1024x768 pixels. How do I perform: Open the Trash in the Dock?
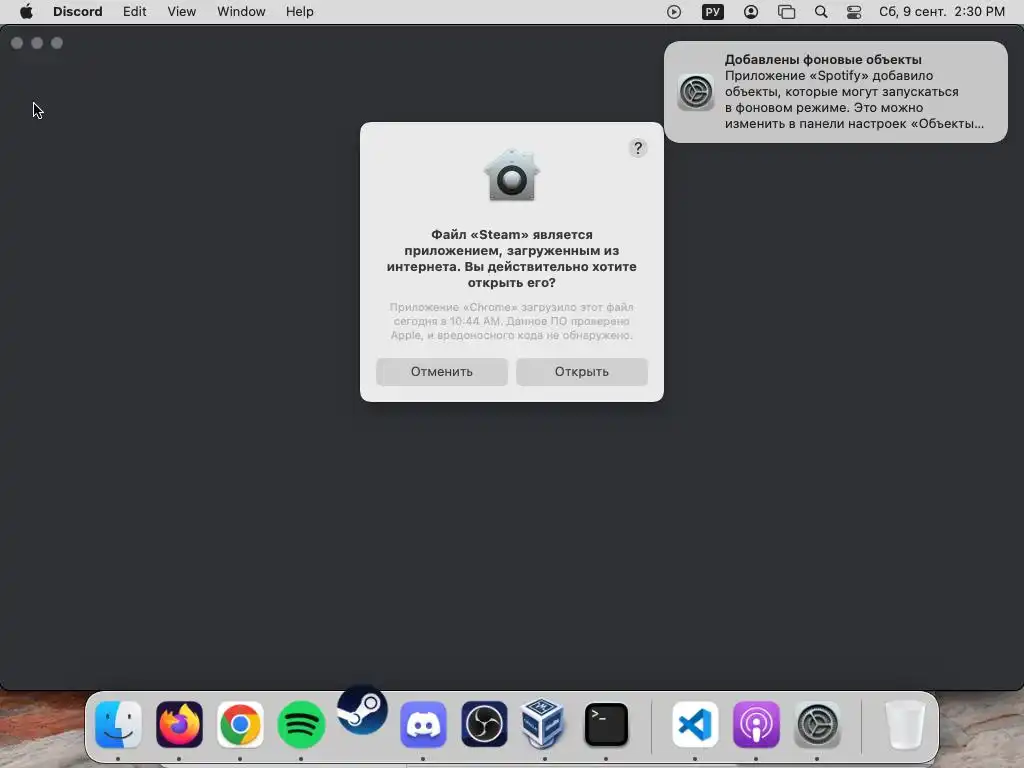(x=905, y=724)
